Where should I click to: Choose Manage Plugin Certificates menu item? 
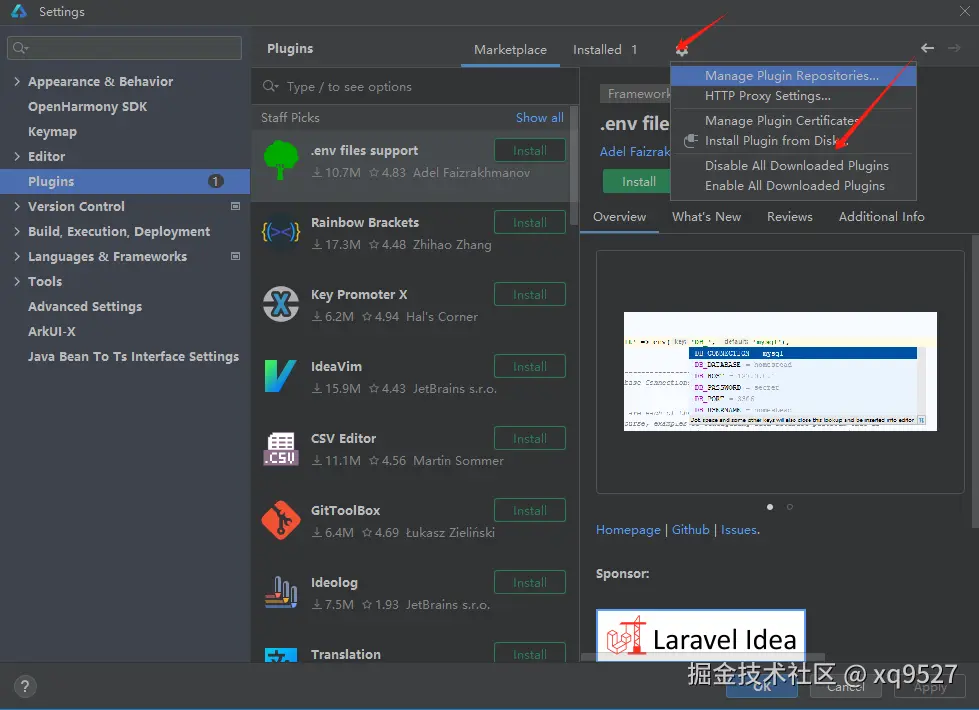pos(793,121)
